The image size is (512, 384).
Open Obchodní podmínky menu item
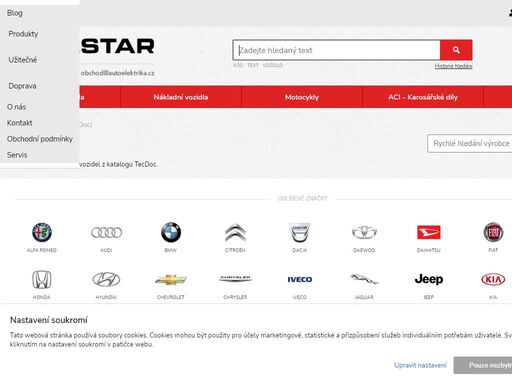(40, 139)
